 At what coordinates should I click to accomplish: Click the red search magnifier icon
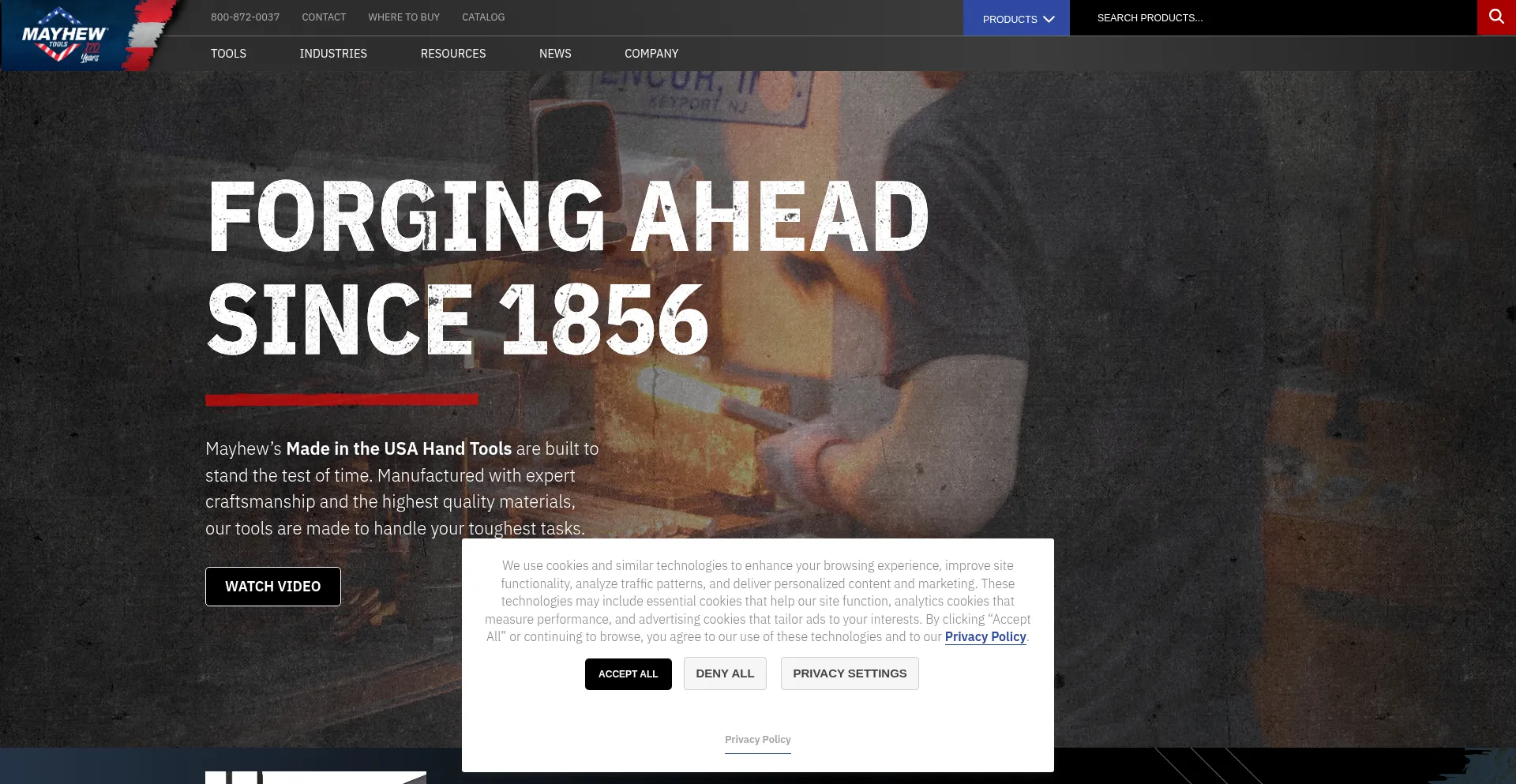[x=1496, y=17]
